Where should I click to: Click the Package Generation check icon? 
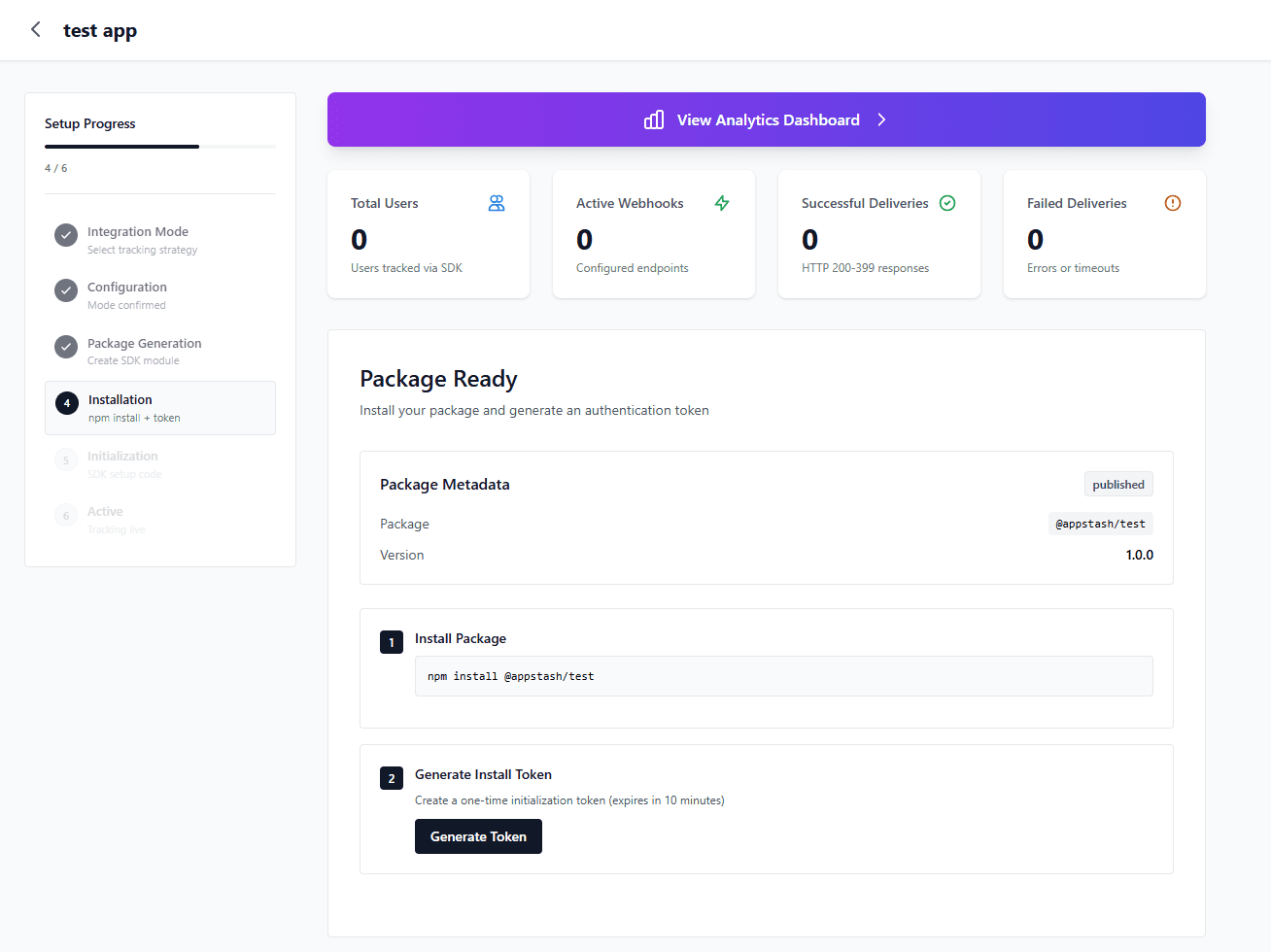(65, 347)
